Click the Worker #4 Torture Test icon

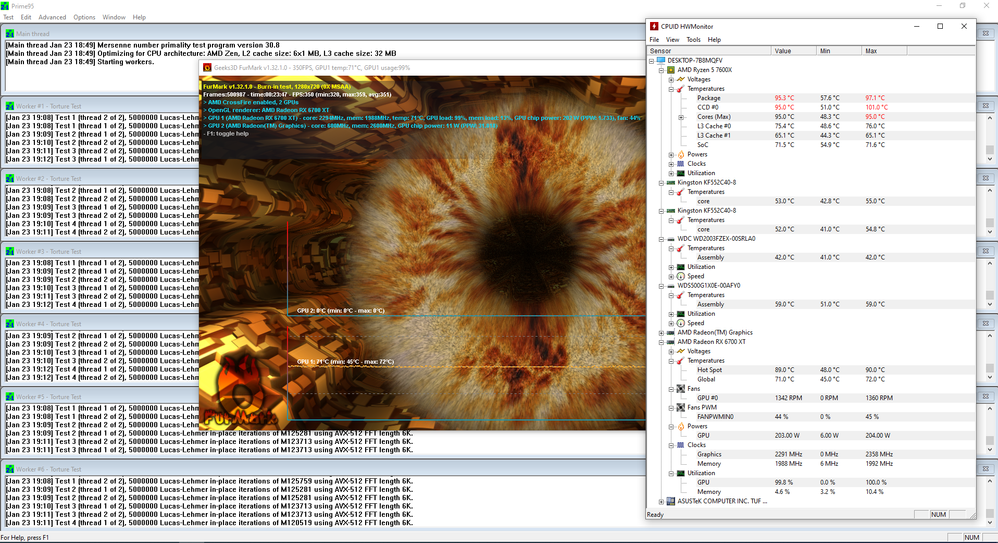(x=10, y=324)
